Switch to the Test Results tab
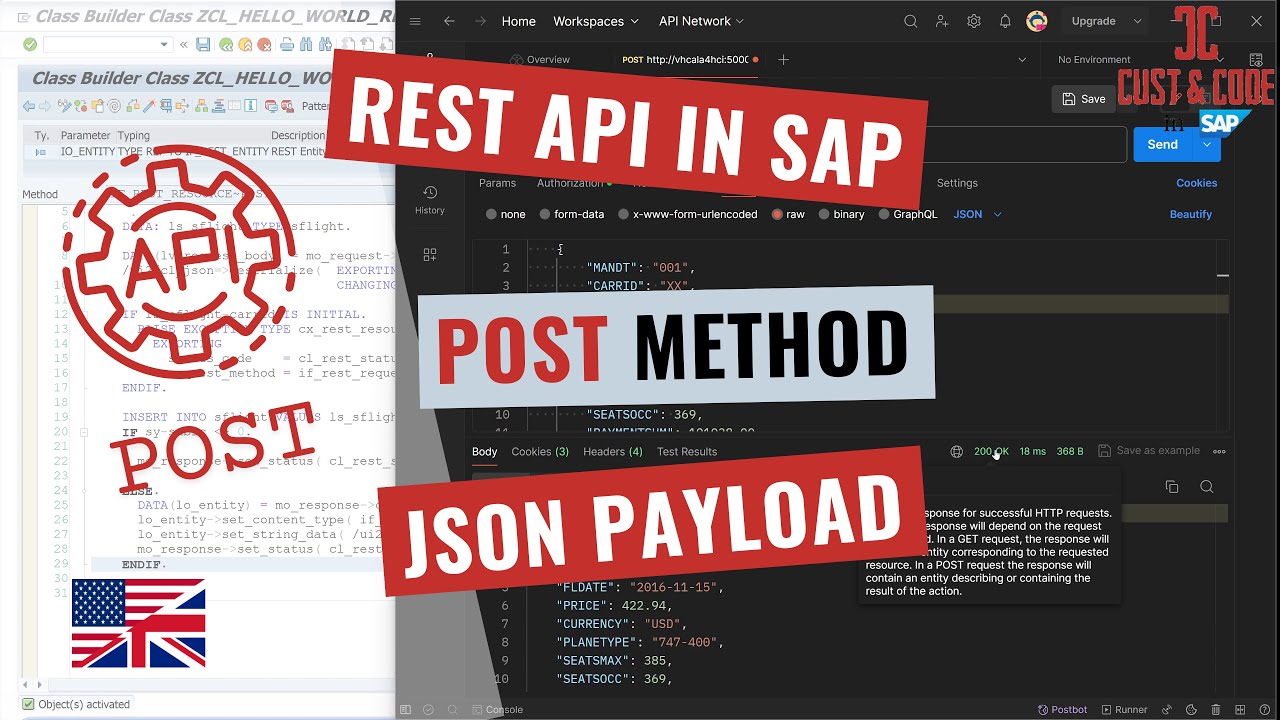 [687, 451]
